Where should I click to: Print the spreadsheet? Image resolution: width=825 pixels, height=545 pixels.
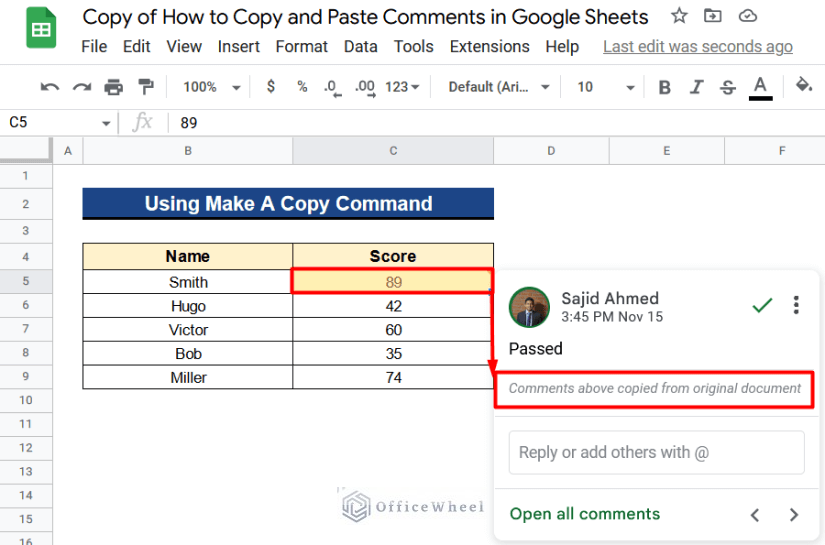tap(113, 87)
